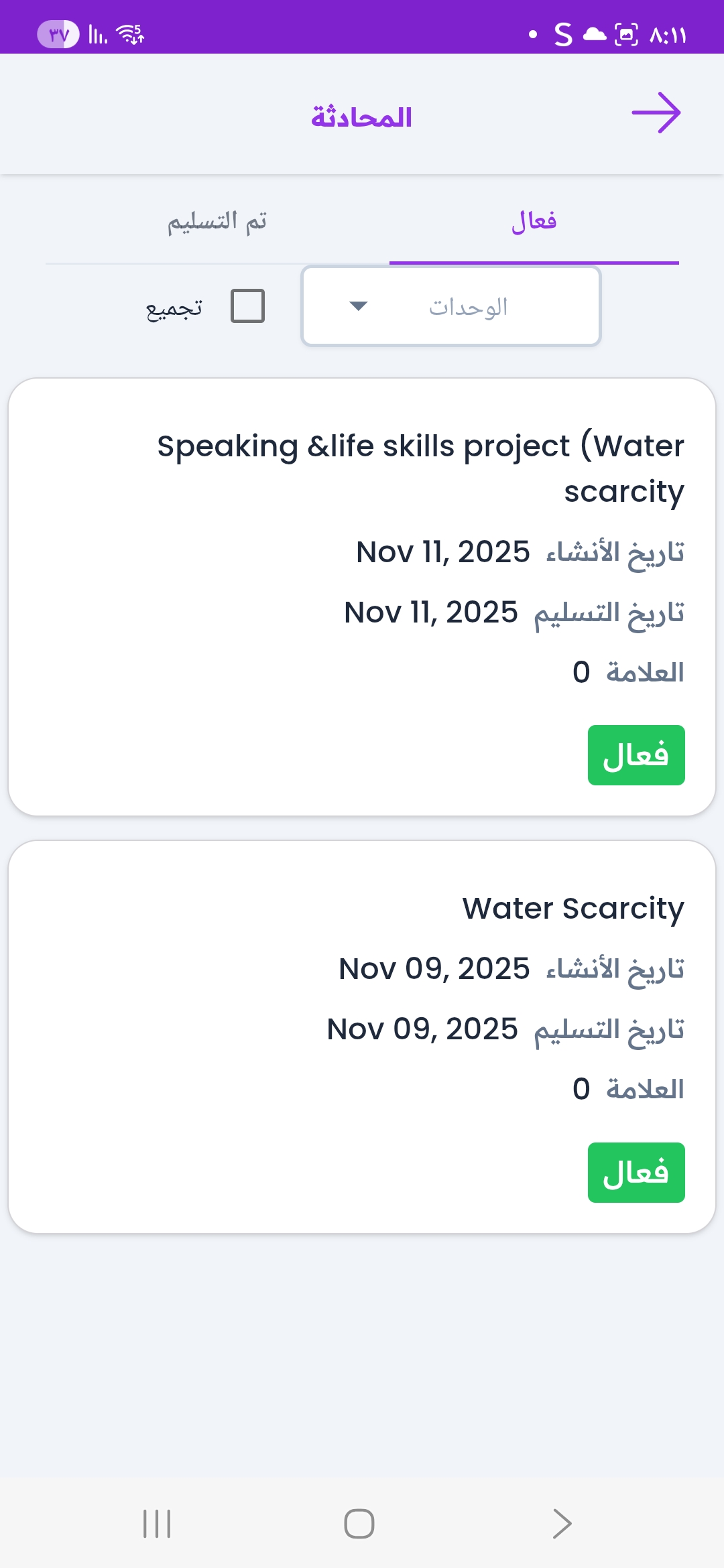Click the dropdown arrow in units selector
This screenshot has height=1568, width=724.
[359, 307]
